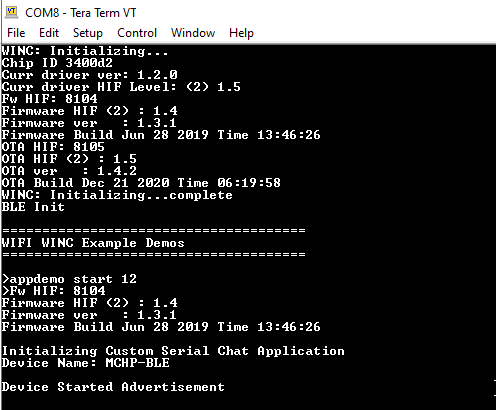Click the 'Curr driver ver: 1.2.0' line

(x=89, y=75)
